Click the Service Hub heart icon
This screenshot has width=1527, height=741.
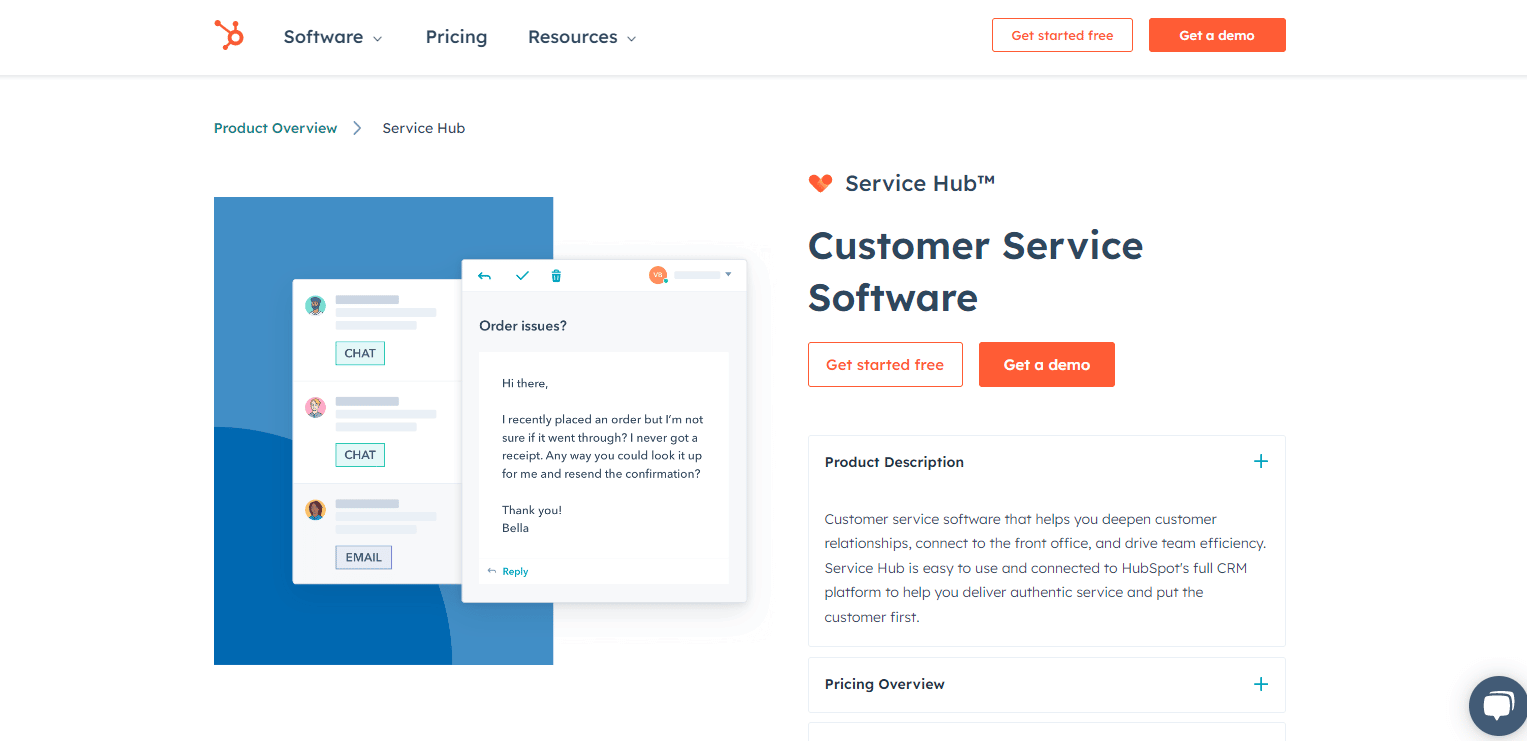click(820, 183)
